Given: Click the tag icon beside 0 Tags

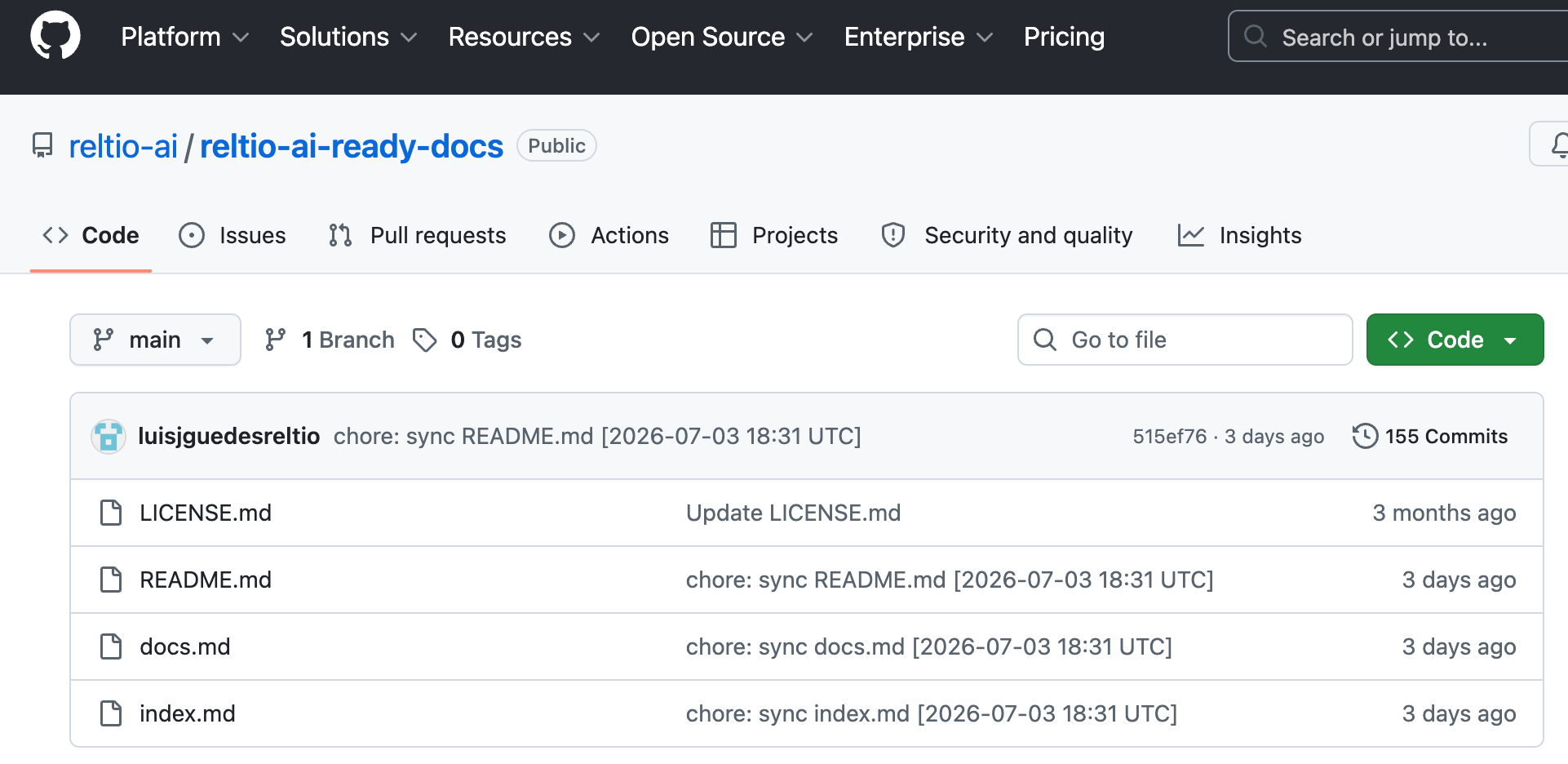Looking at the screenshot, I should [x=424, y=340].
